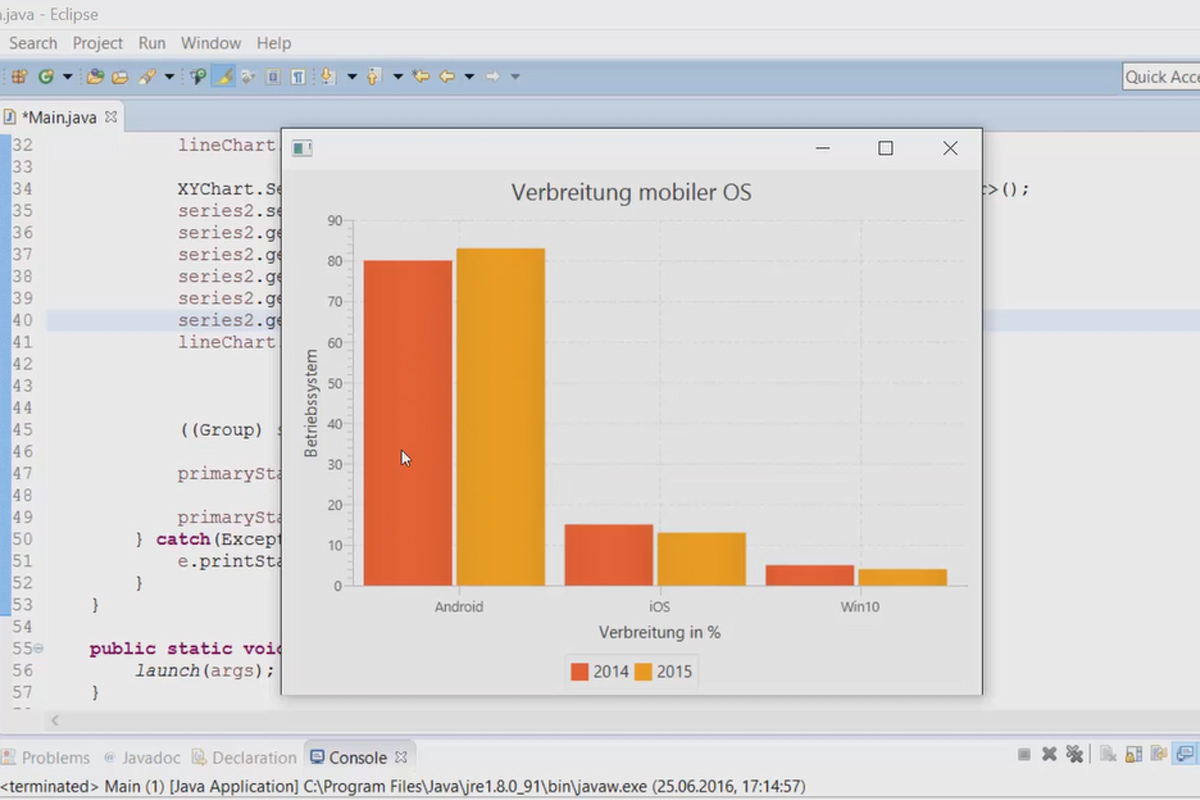Toggle the console Word Wrap icon
This screenshot has height=800, width=1200.
pyautogui.click(x=1159, y=755)
